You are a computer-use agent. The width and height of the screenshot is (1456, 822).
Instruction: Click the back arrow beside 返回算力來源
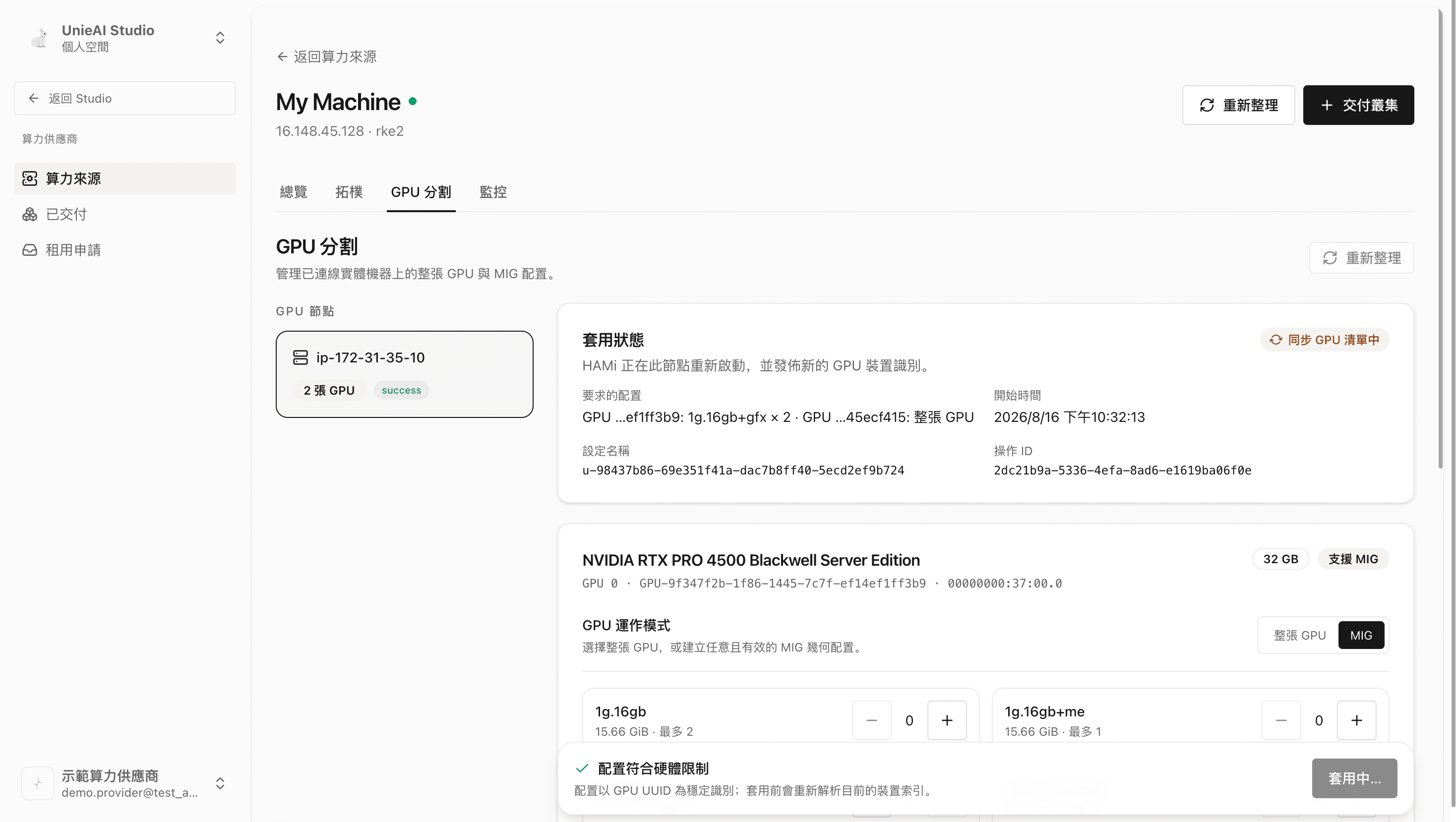(x=282, y=57)
